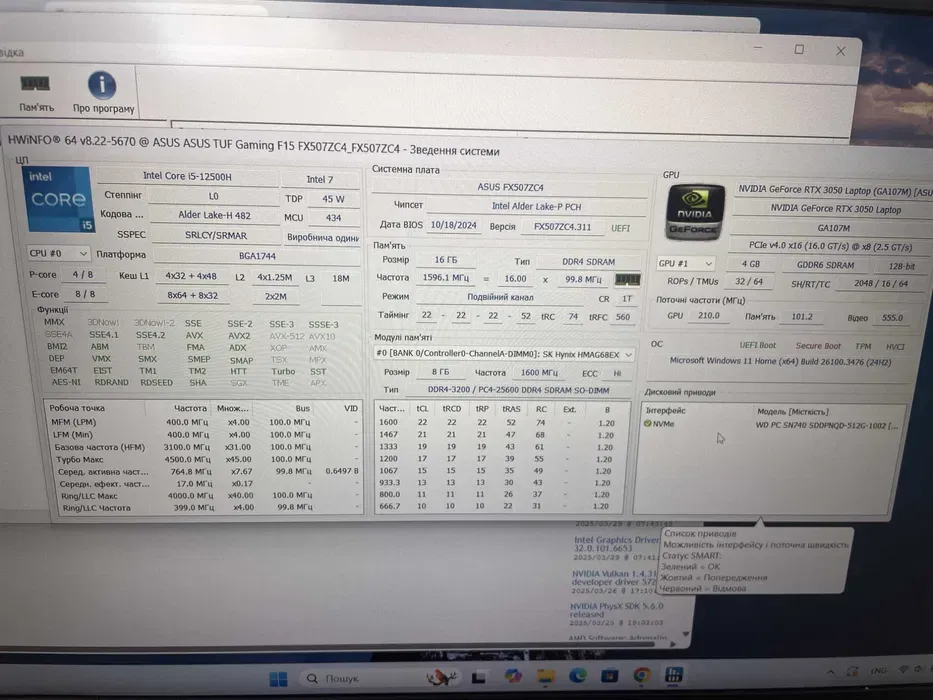Open the Пам'ять memory toolbar icon

tap(36, 92)
